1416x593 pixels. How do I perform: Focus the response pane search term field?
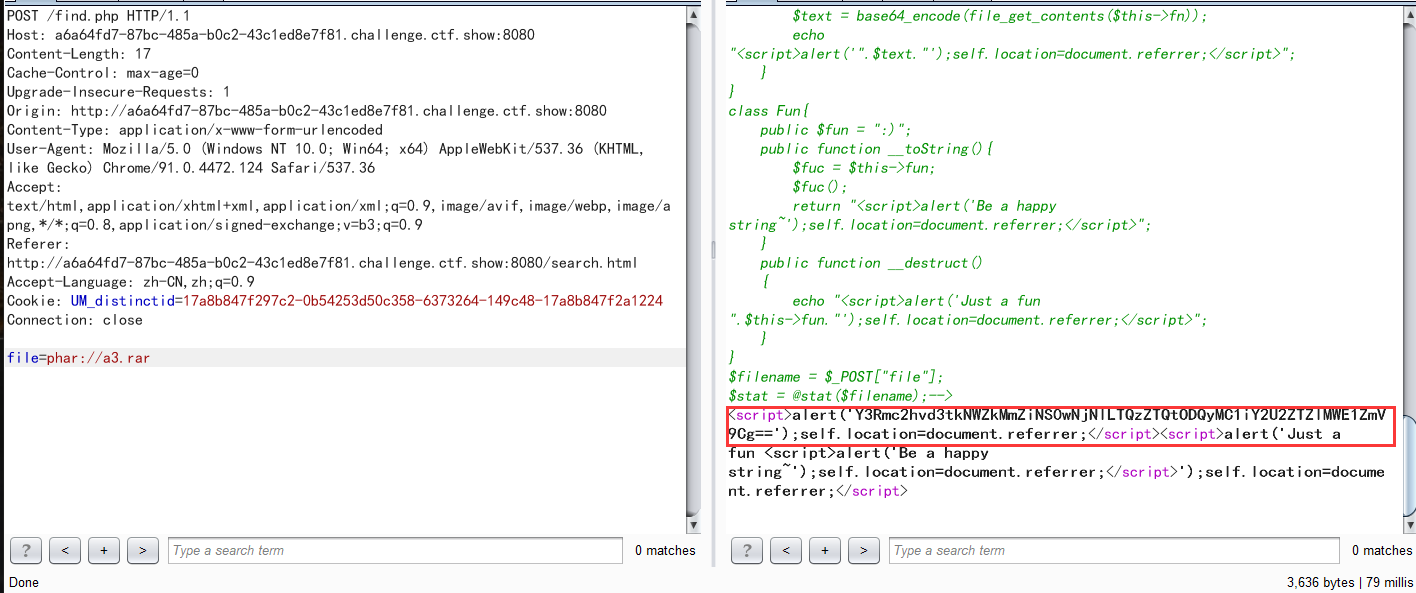(x=1114, y=550)
